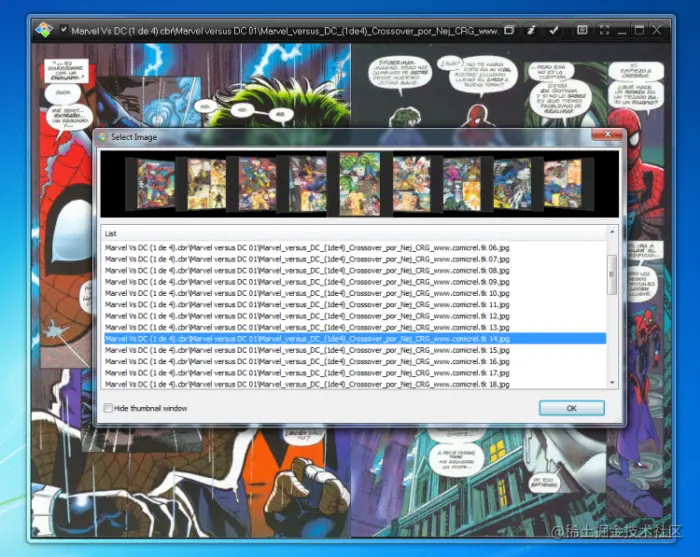This screenshot has height=557, width=700.
Task: Select the list entry ending in 08.jpg
Action: click(354, 270)
